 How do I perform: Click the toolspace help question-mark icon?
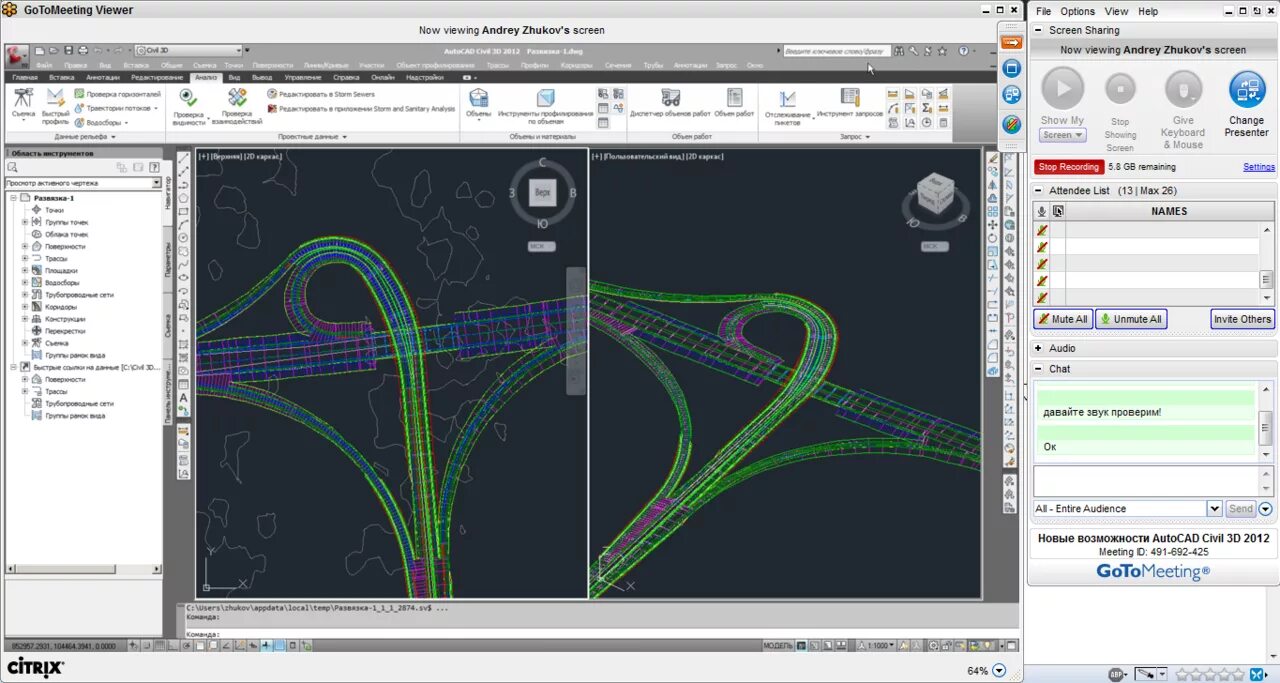[x=154, y=168]
